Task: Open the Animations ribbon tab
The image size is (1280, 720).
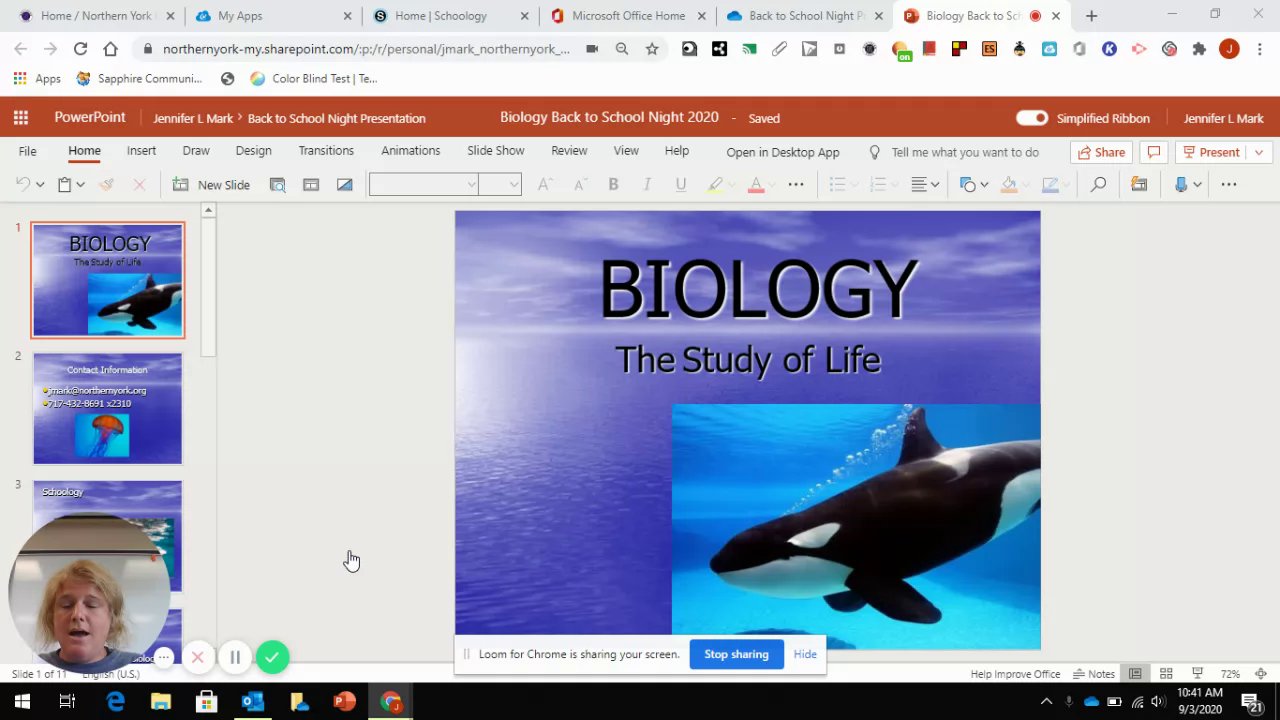Action: (410, 151)
